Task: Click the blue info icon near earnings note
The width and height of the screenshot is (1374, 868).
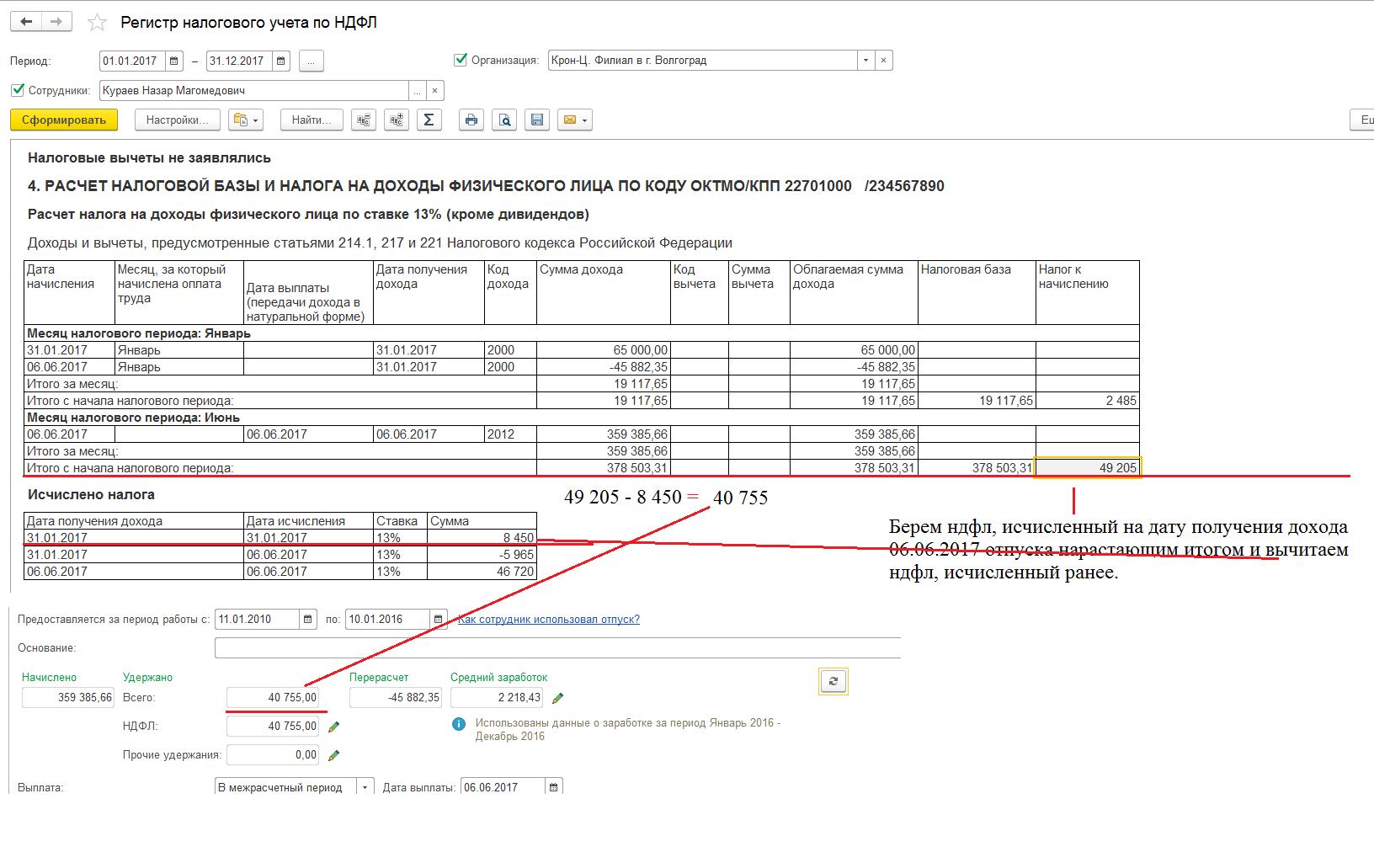Action: [x=459, y=724]
